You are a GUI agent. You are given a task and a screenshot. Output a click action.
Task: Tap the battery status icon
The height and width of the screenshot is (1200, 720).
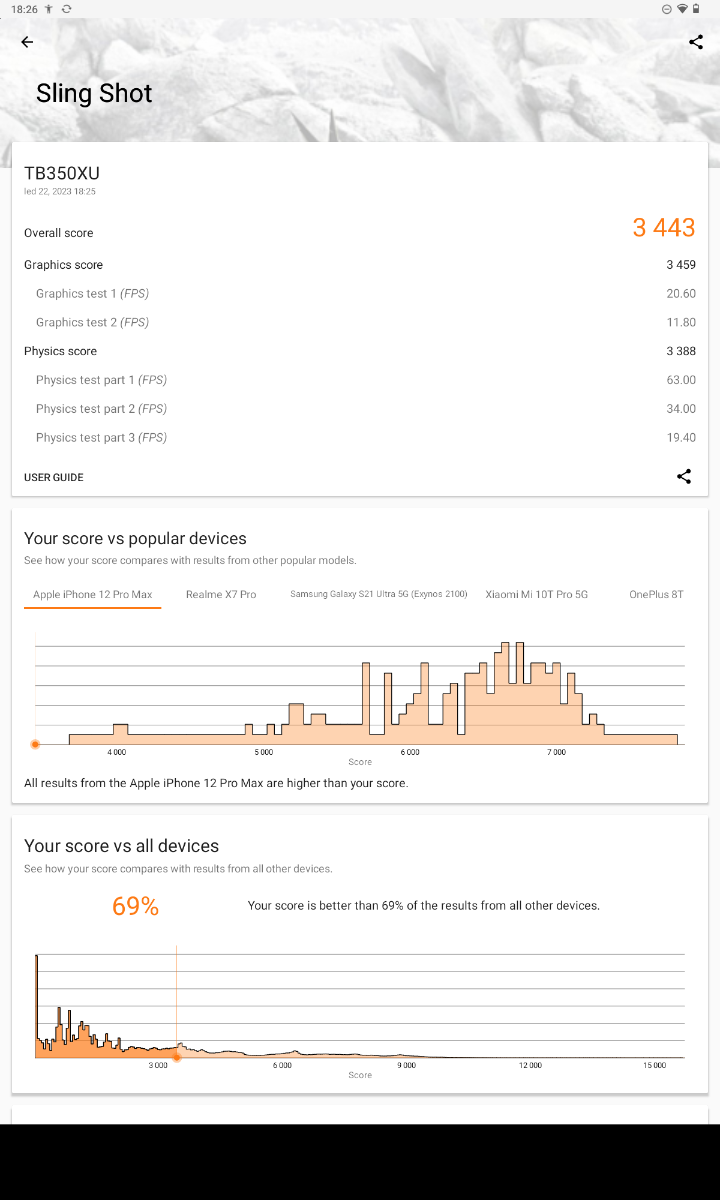(696, 9)
